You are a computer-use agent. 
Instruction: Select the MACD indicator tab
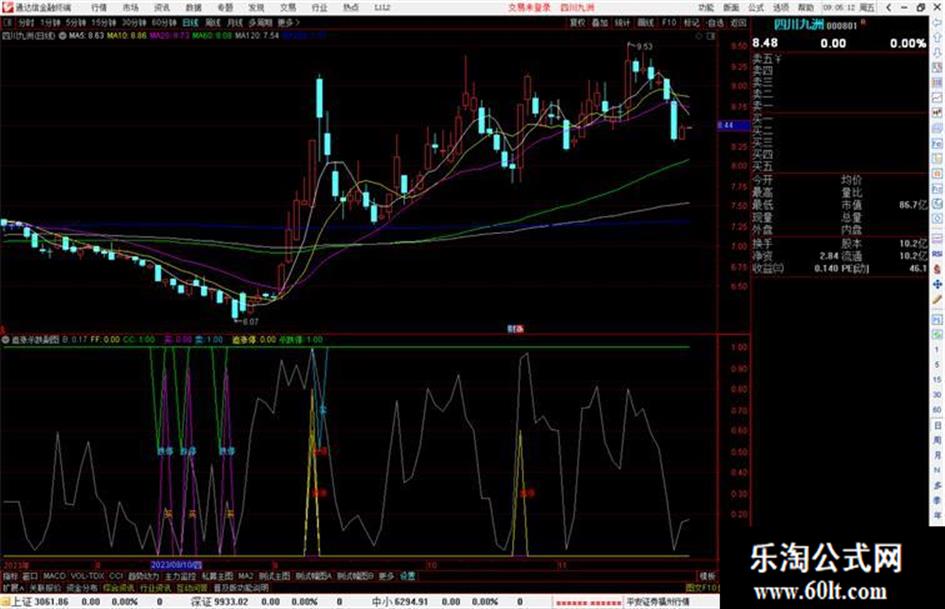[54, 576]
